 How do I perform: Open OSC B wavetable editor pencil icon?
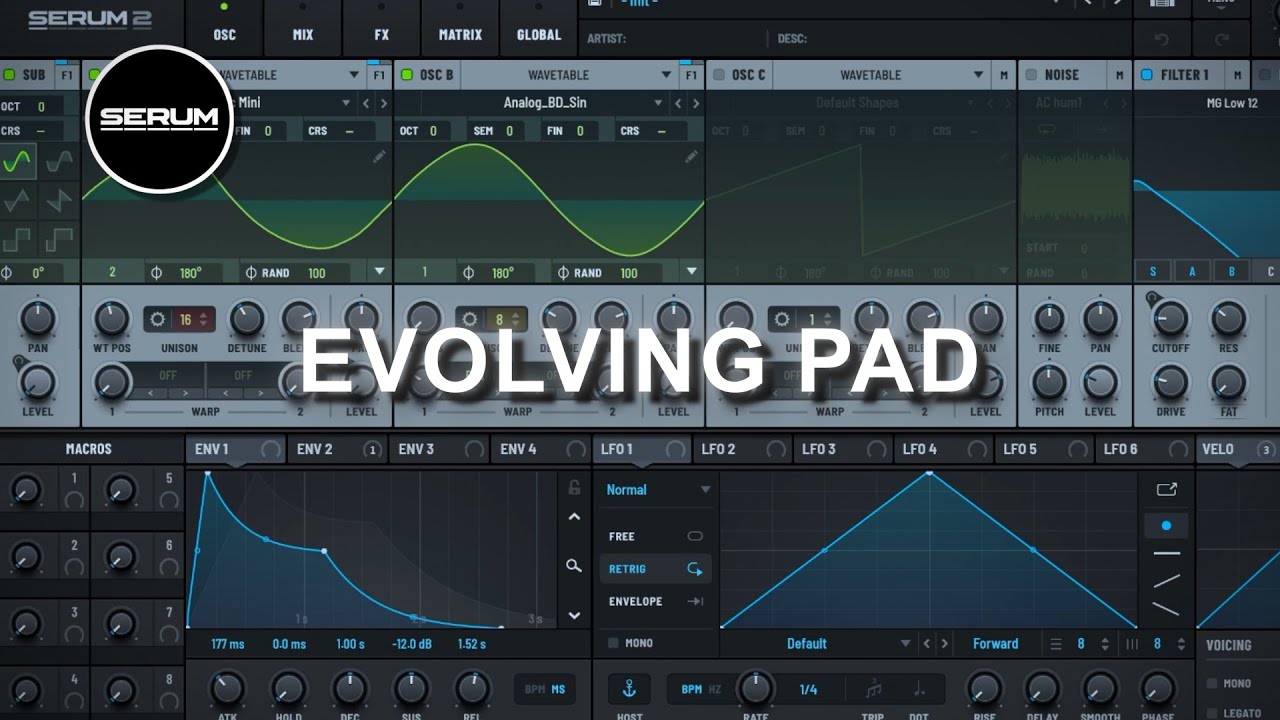(692, 157)
